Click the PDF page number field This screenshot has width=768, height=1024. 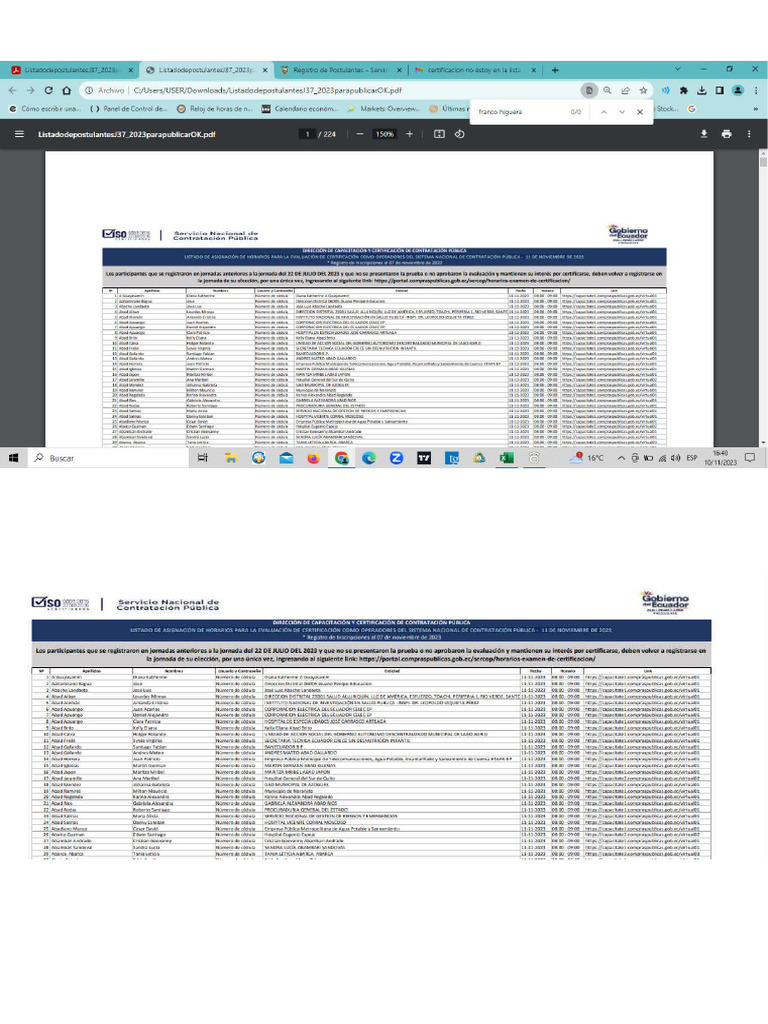coord(307,134)
